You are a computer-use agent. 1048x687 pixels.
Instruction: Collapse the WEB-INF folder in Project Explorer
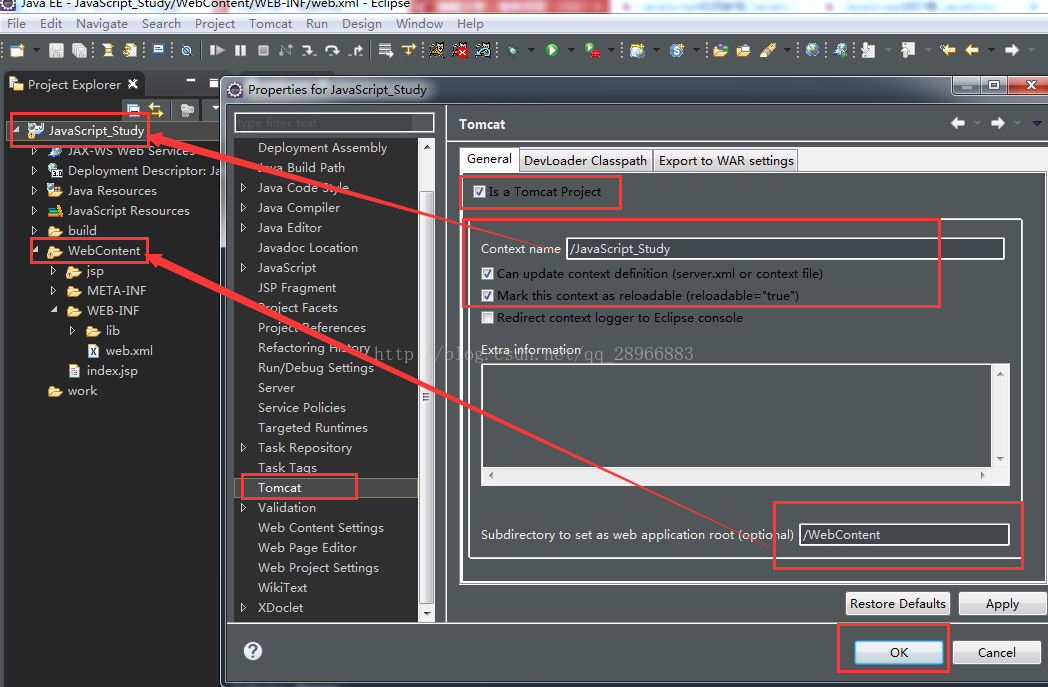[54, 310]
